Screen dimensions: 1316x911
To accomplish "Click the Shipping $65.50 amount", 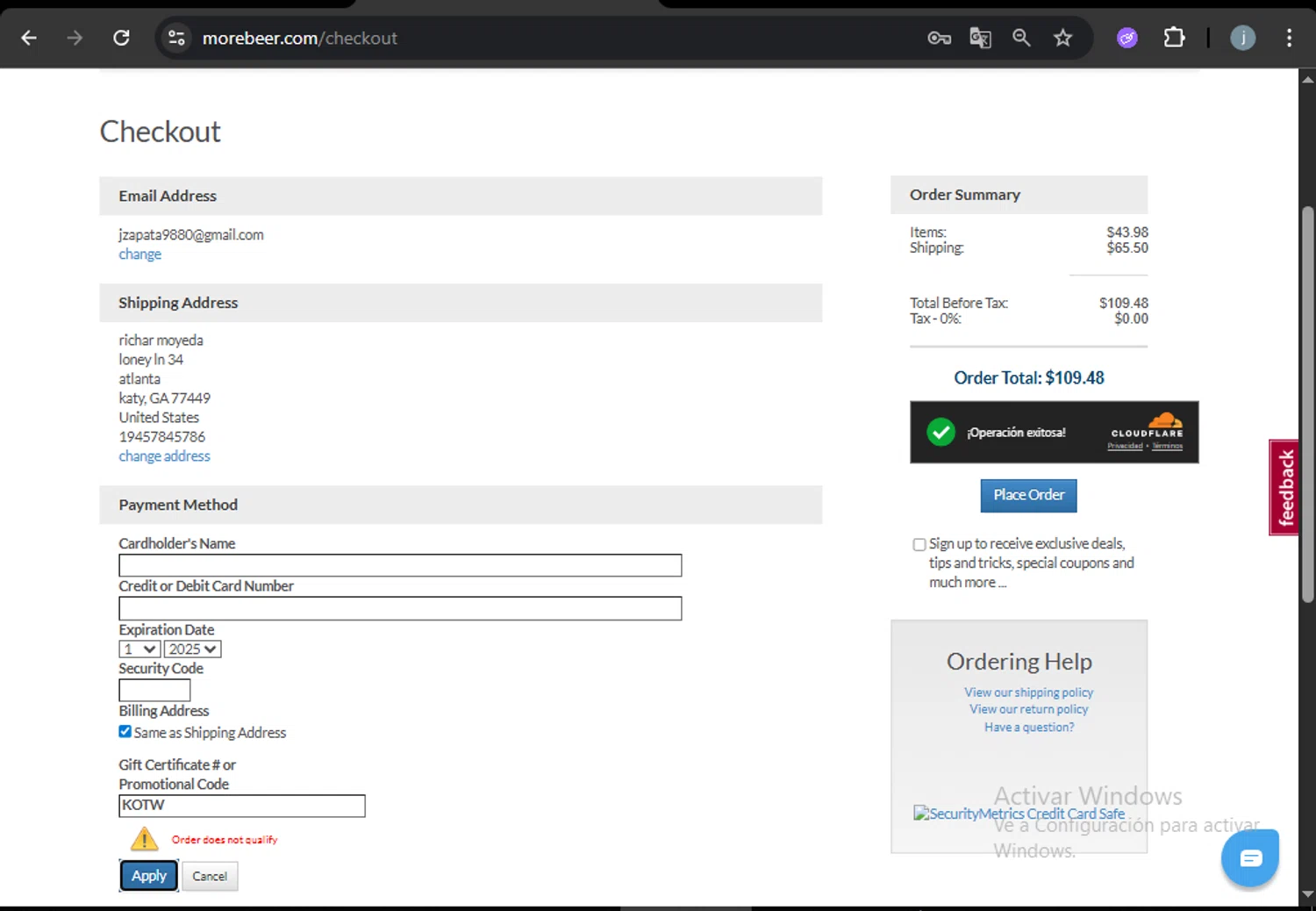I will pos(1127,248).
